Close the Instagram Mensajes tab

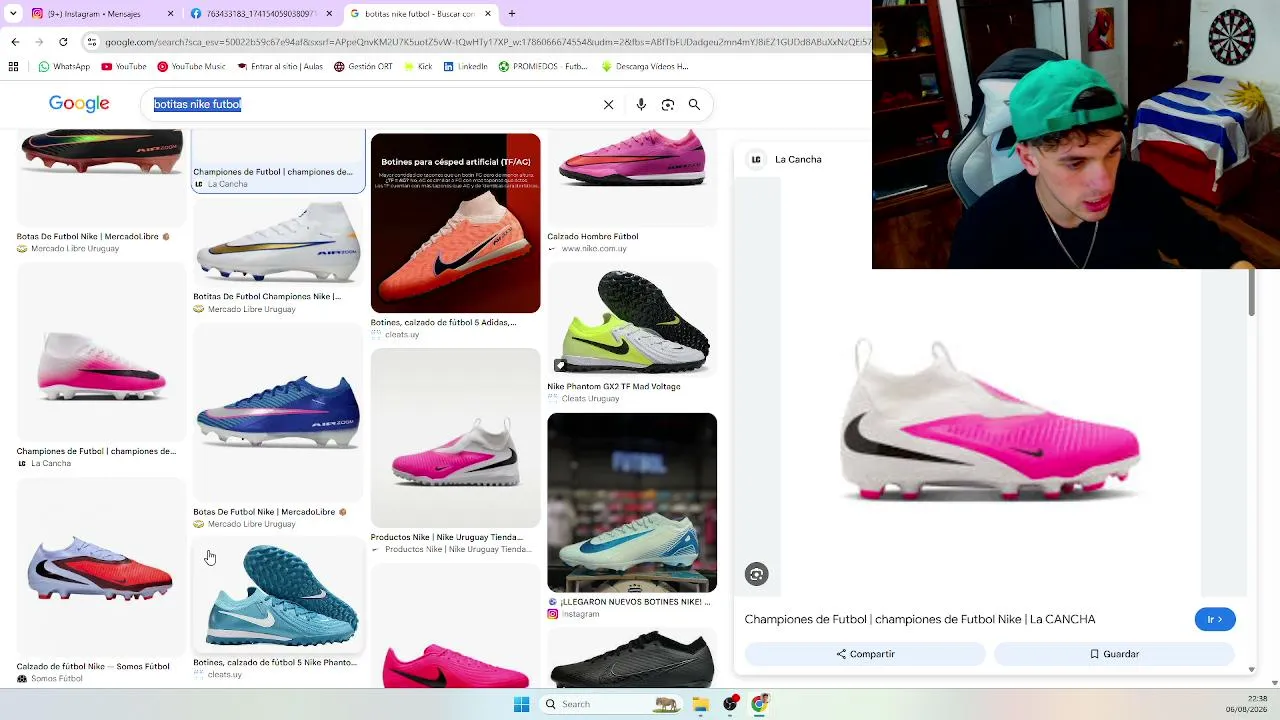(170, 14)
